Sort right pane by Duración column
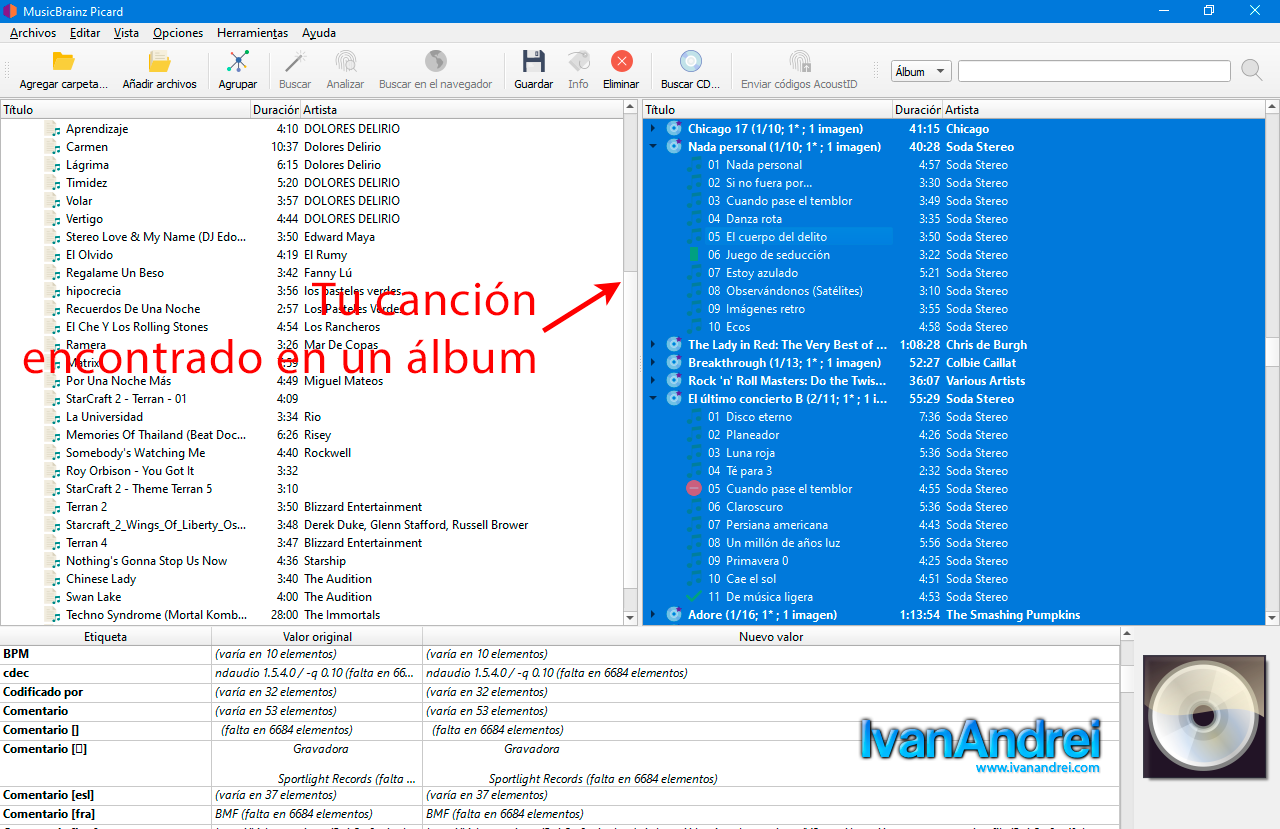 [x=918, y=110]
